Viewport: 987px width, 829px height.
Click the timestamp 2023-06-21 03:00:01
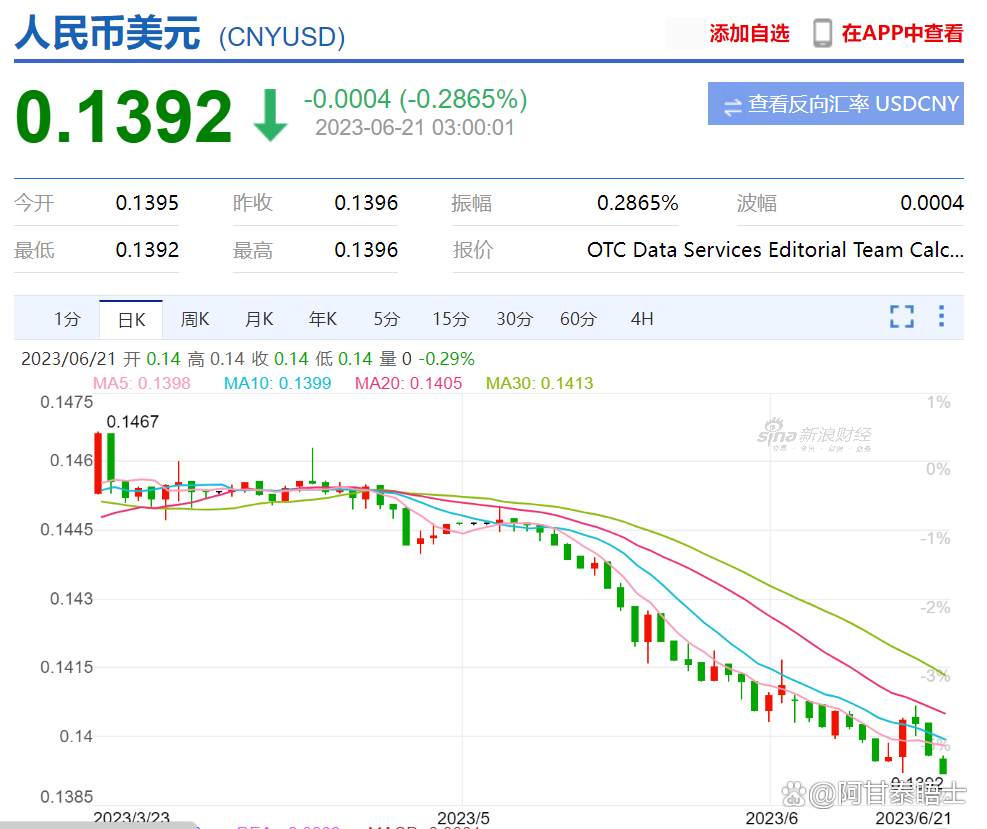[x=415, y=128]
